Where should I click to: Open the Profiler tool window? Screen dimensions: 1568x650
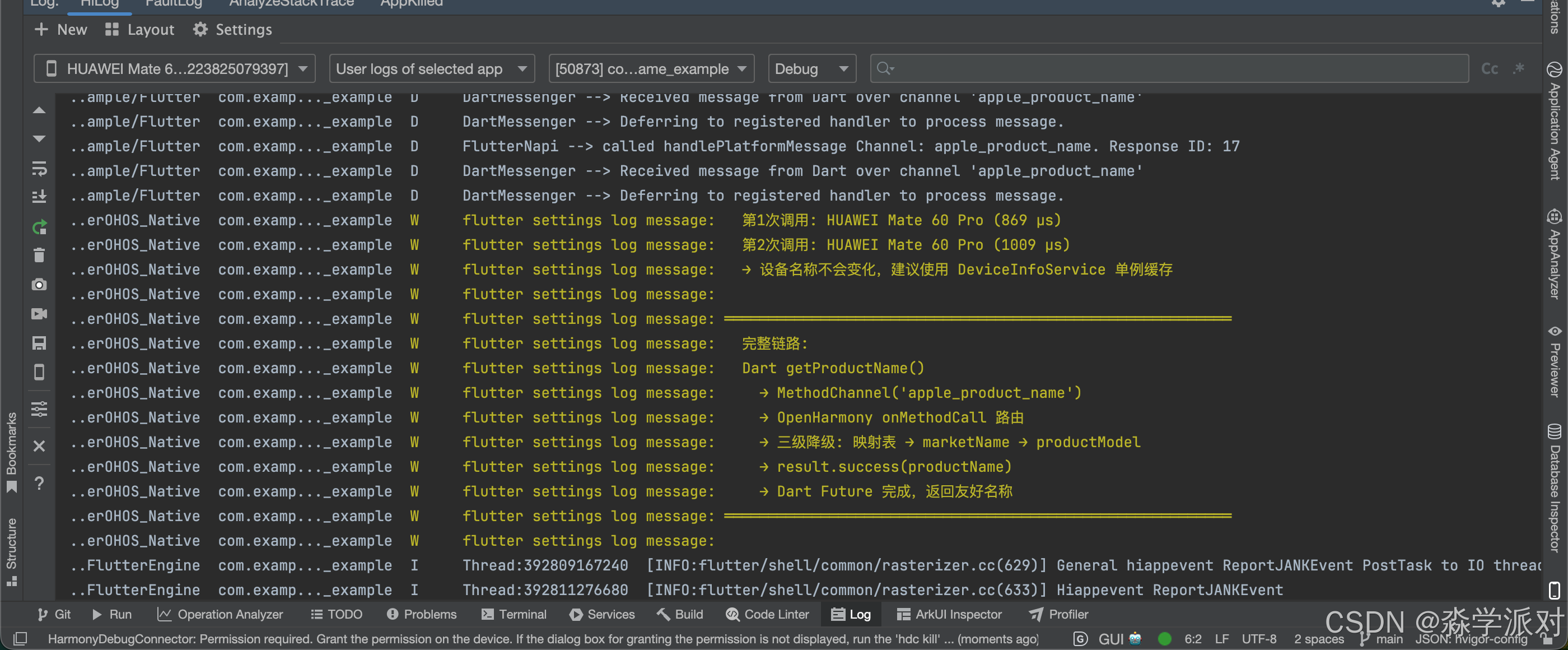point(1058,614)
